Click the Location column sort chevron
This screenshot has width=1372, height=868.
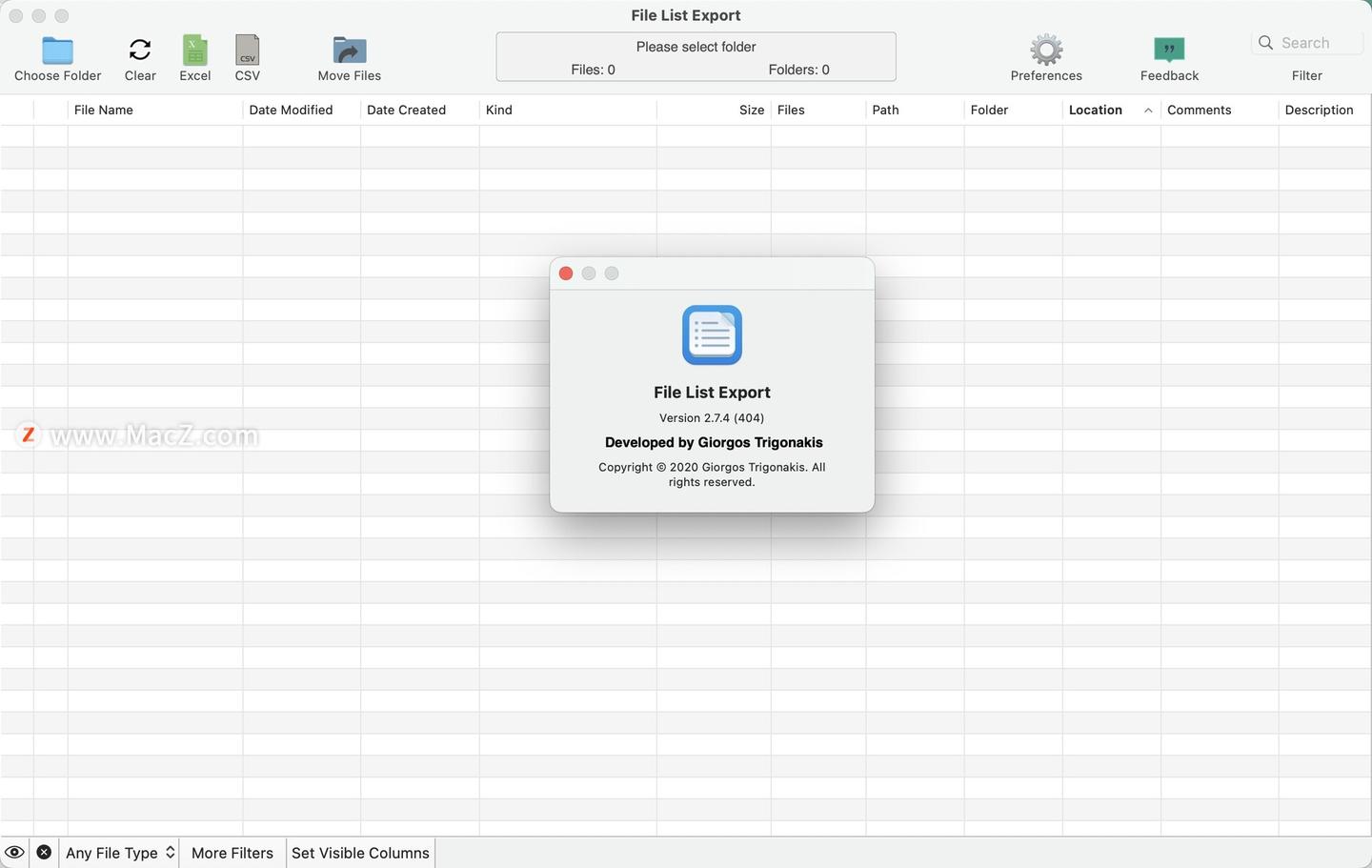tap(1147, 110)
